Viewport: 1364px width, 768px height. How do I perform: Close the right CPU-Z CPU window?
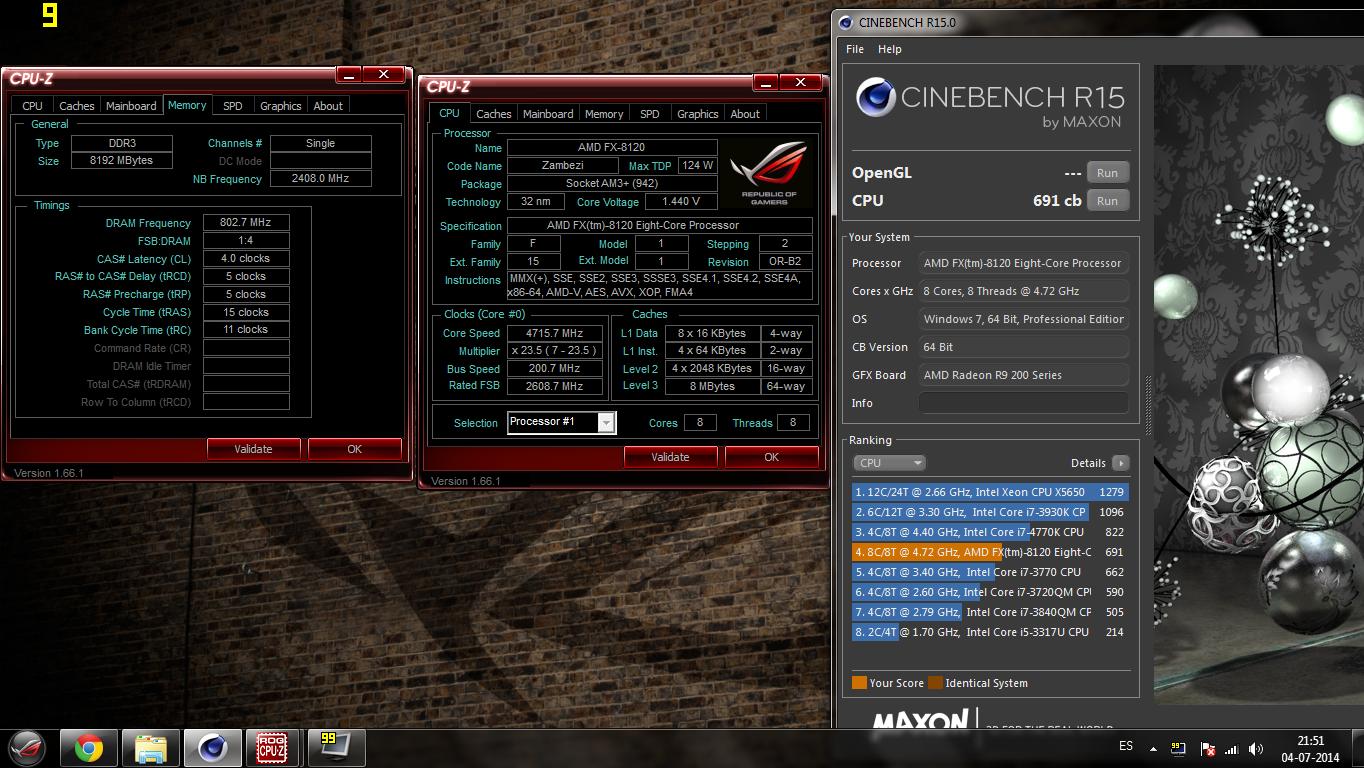[x=800, y=82]
